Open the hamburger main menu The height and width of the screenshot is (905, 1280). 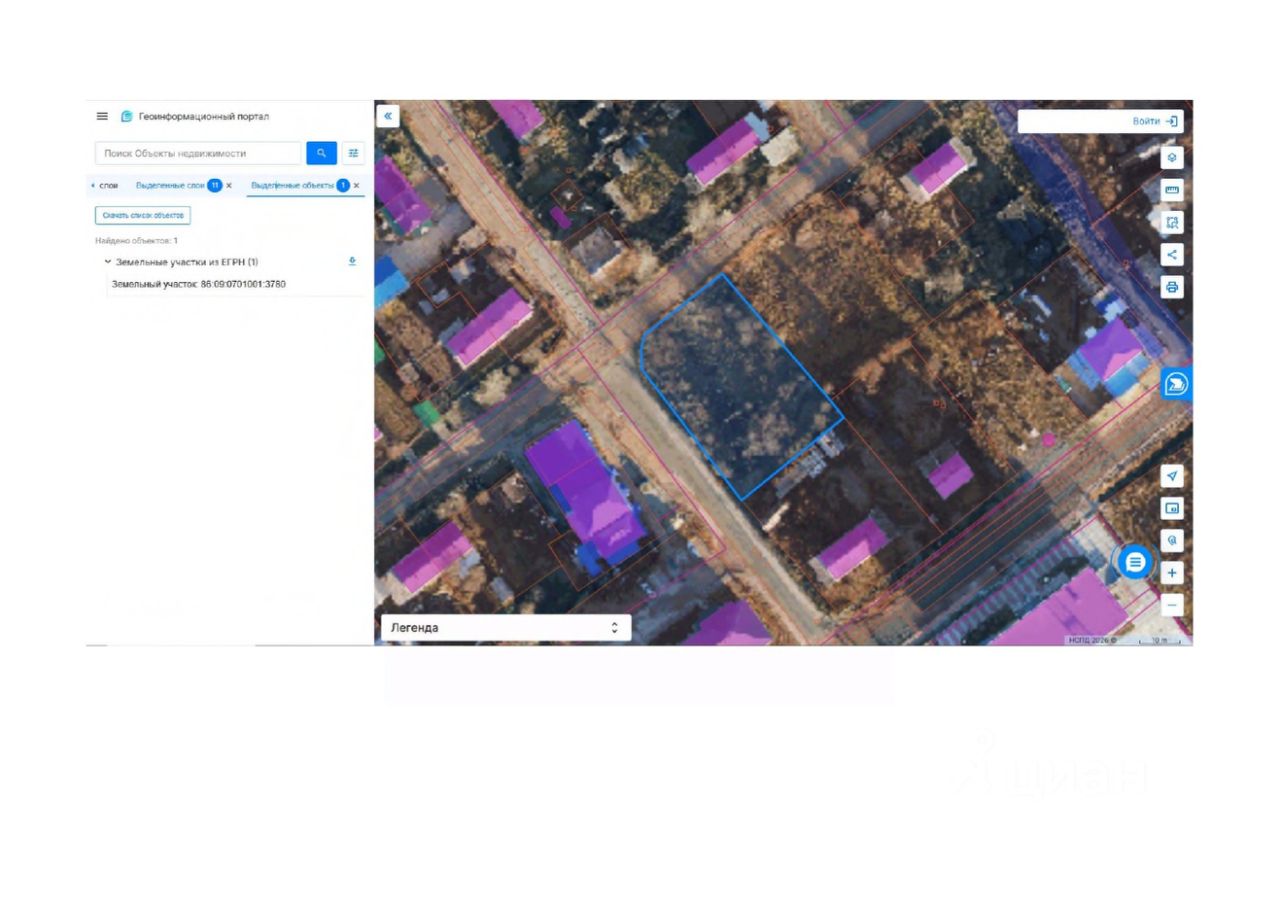tap(102, 116)
